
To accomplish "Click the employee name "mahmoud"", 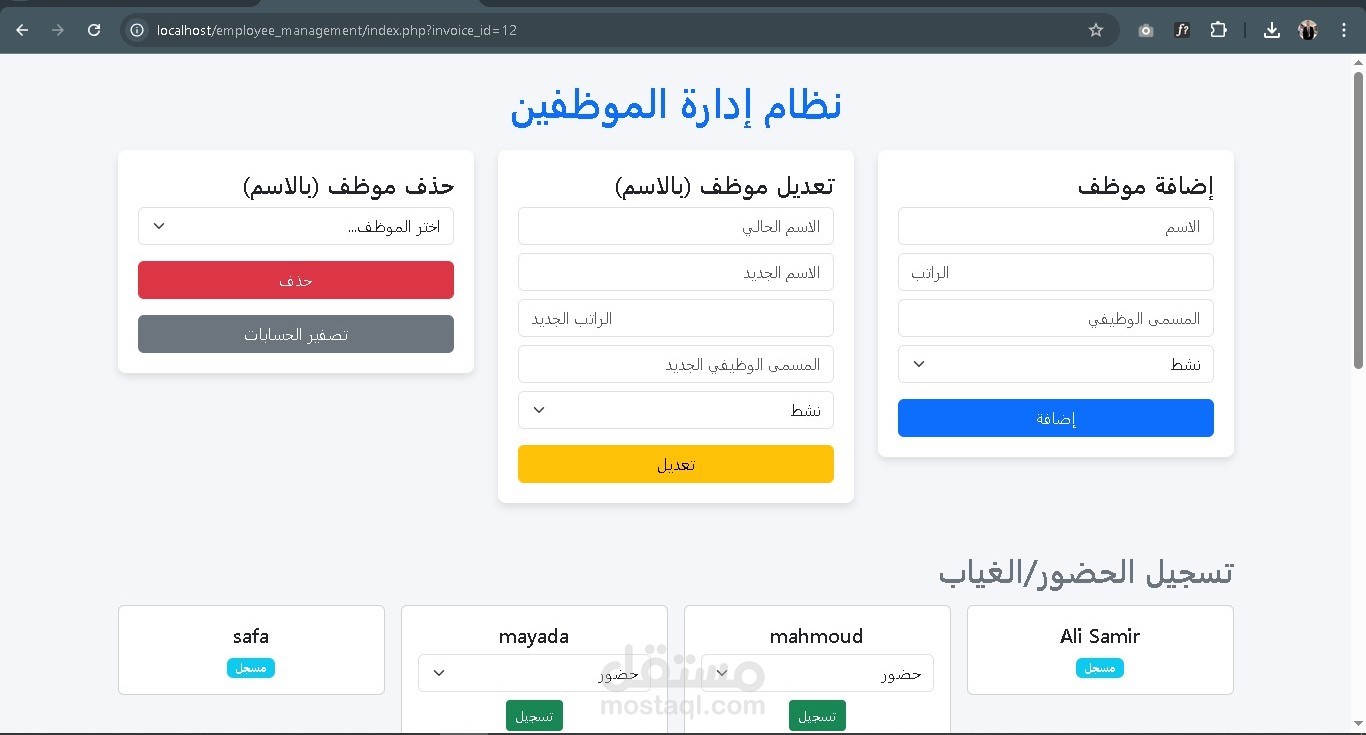I will click(817, 636).
